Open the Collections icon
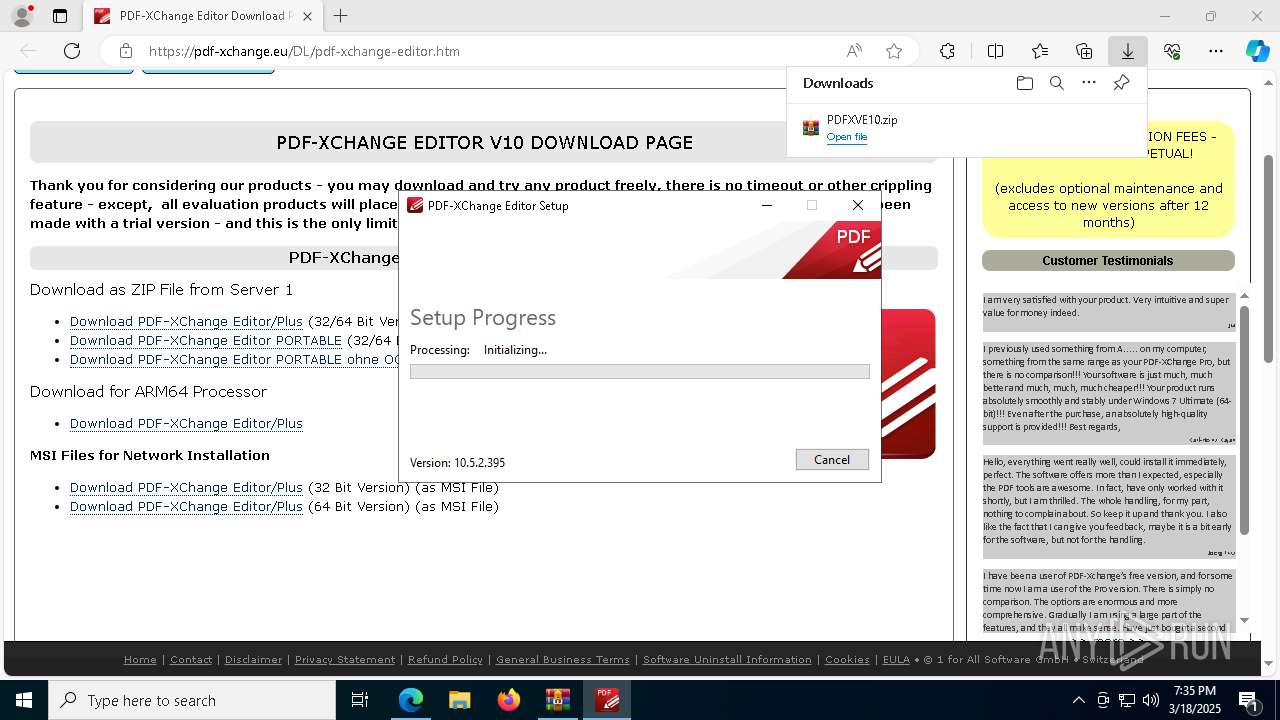This screenshot has height=720, width=1280. pos(1084,51)
